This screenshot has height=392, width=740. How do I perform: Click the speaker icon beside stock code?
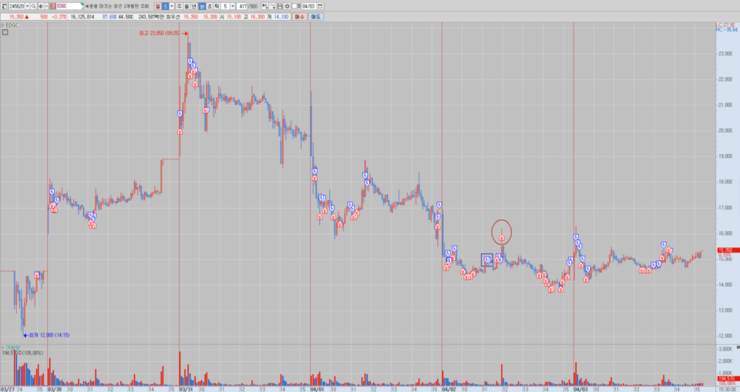[41, 6]
